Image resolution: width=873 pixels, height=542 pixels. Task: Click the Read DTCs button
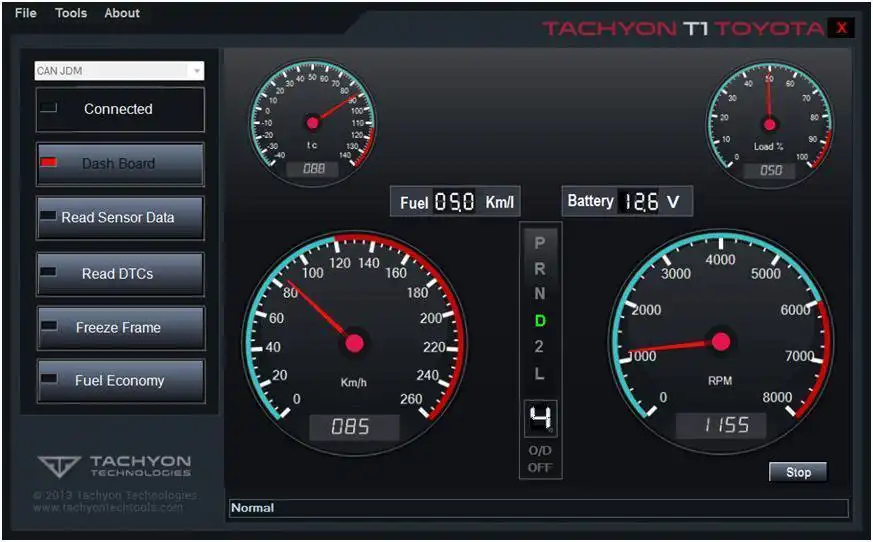pos(120,274)
